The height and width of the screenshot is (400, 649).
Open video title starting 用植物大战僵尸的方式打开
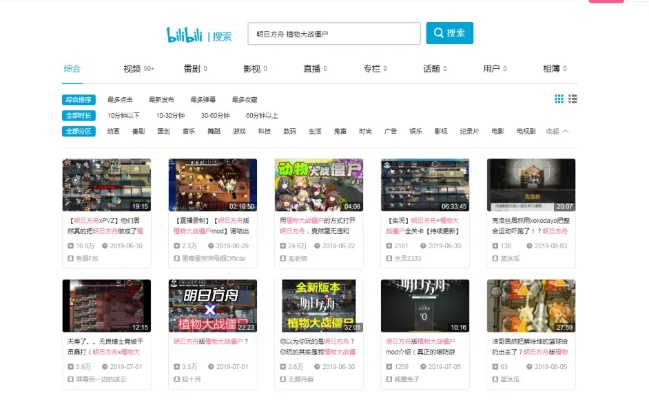317,226
